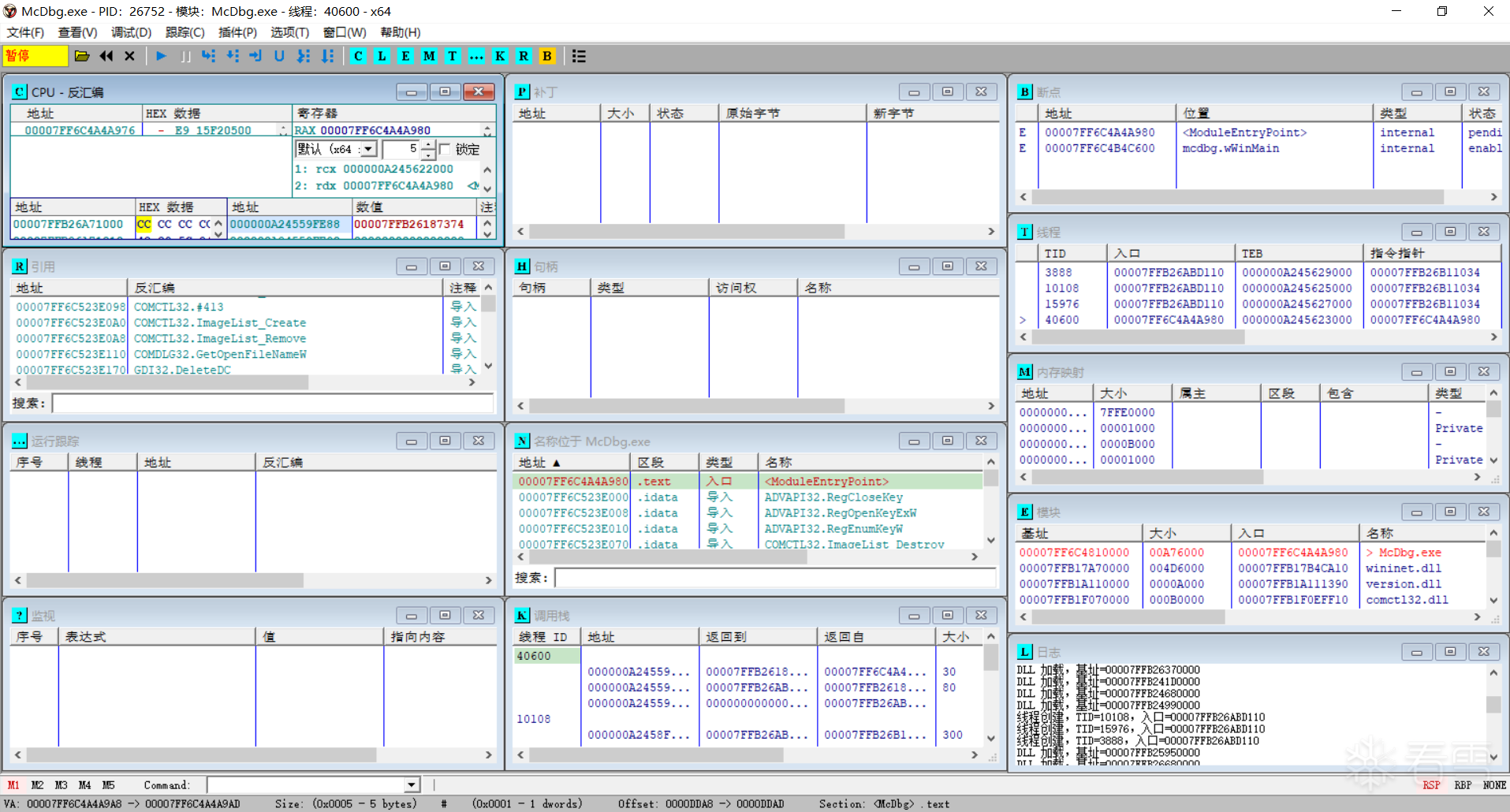
Task: Click the list options icon in toolbar
Action: [579, 56]
